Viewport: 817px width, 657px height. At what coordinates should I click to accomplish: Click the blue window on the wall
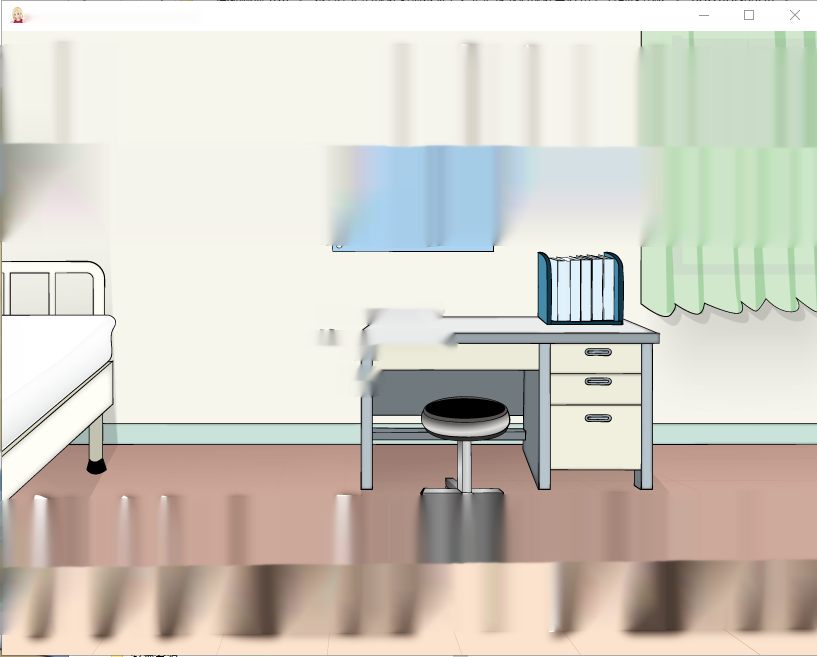click(413, 199)
